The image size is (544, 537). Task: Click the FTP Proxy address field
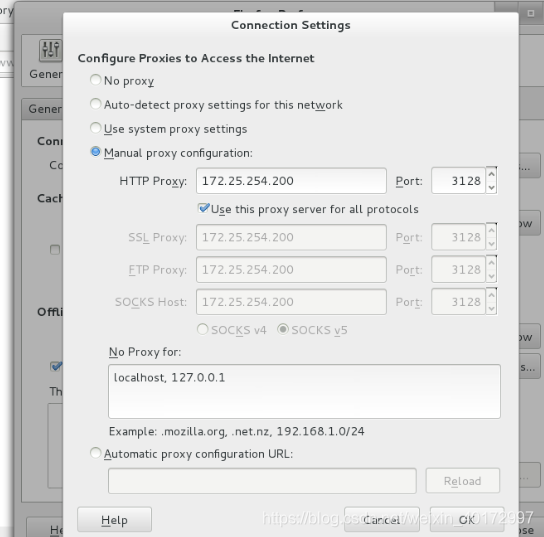pyautogui.click(x=291, y=270)
